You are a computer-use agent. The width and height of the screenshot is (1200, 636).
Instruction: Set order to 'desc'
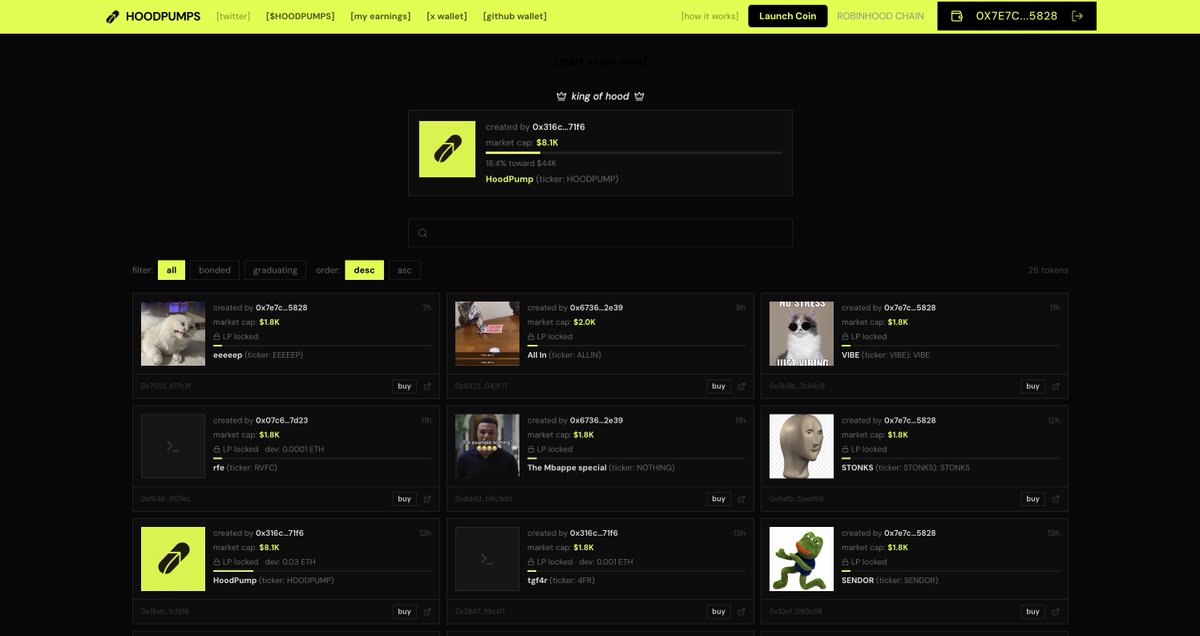[364, 270]
